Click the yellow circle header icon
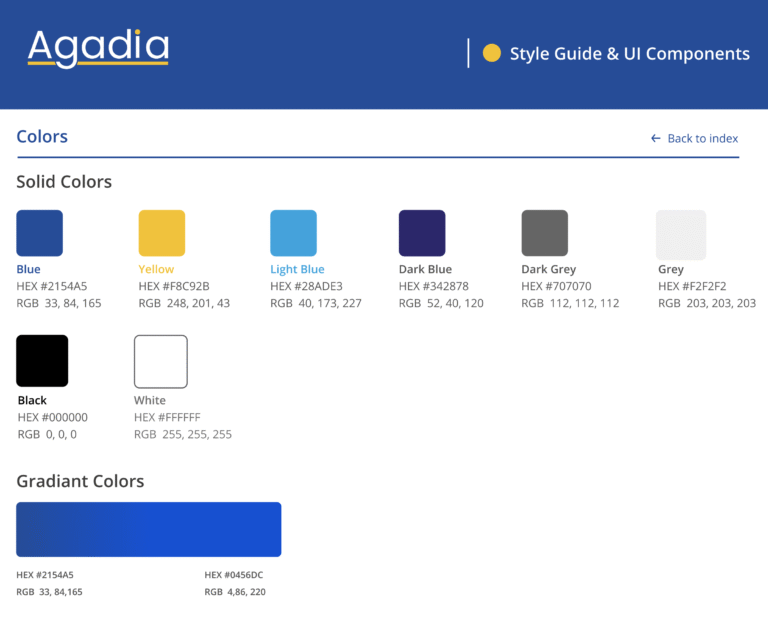 click(x=491, y=53)
